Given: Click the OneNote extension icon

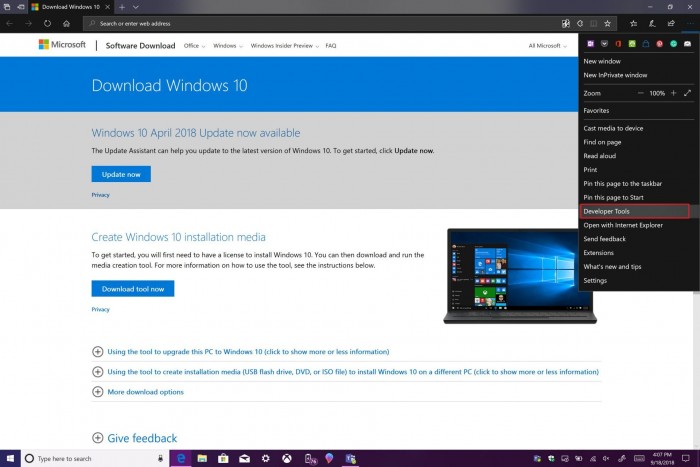Looking at the screenshot, I should point(590,44).
